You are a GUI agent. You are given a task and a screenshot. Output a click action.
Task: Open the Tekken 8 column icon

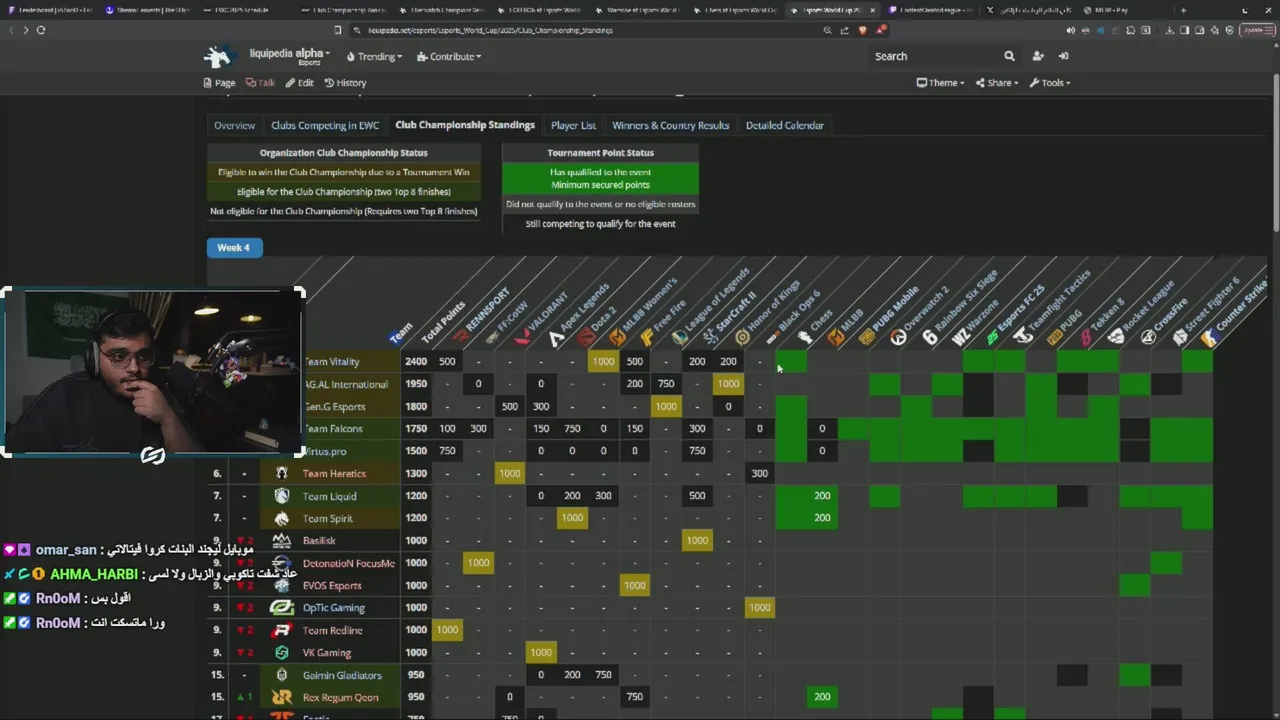[1086, 337]
